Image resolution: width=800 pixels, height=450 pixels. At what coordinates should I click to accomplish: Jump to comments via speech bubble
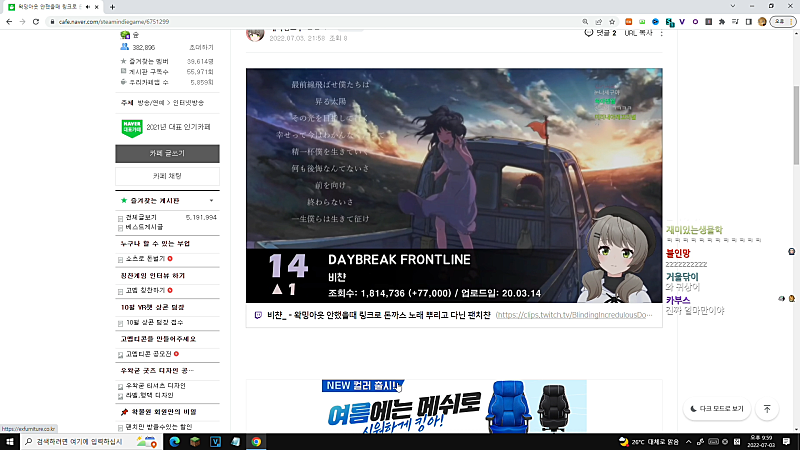tap(588, 33)
